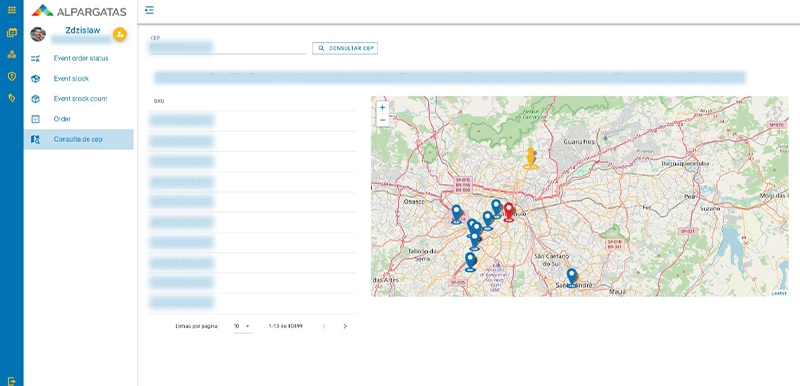Open the rows per page dropdown
The height and width of the screenshot is (386, 800).
point(242,326)
